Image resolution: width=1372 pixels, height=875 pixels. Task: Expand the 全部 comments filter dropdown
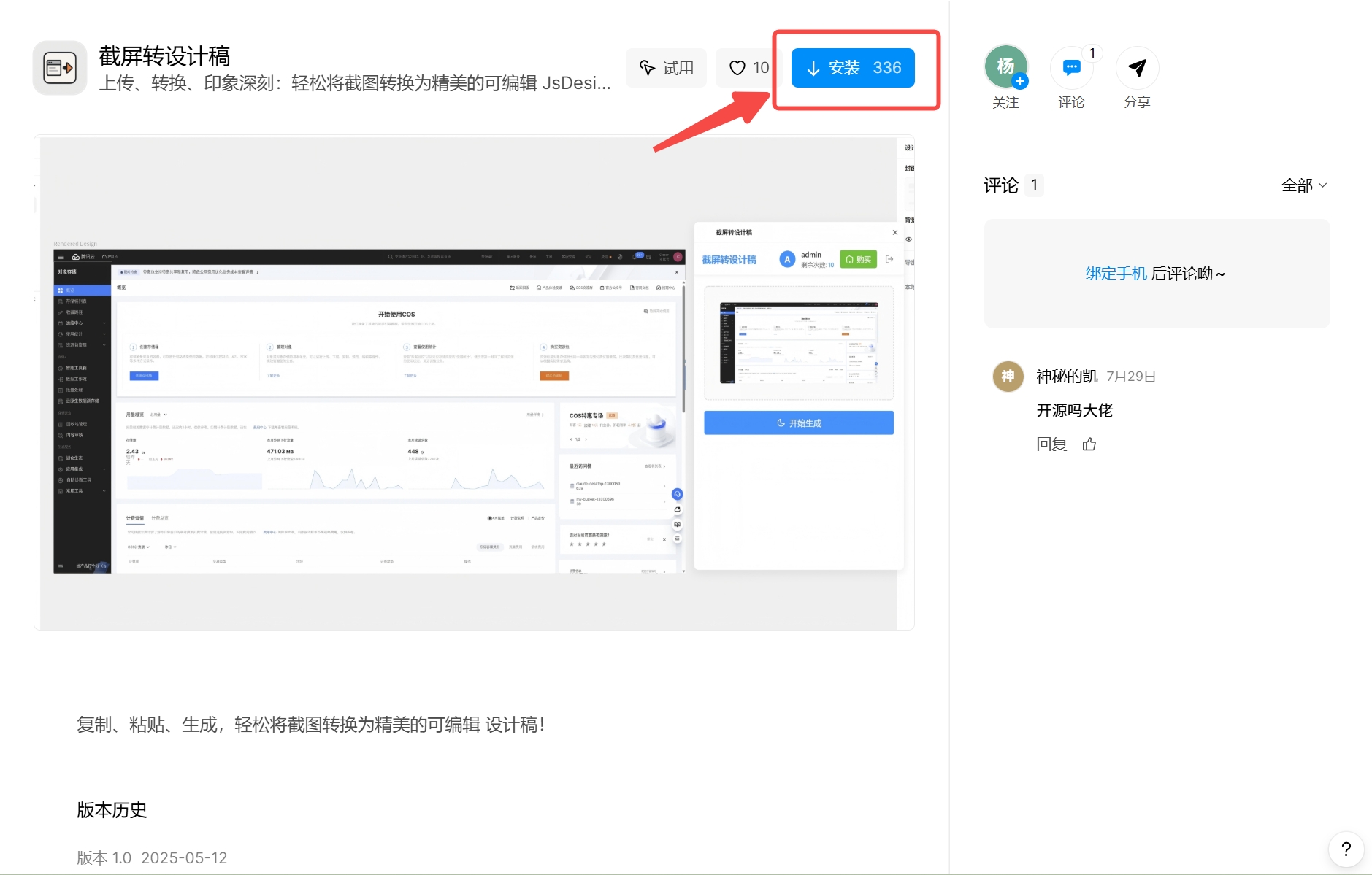tap(1304, 185)
